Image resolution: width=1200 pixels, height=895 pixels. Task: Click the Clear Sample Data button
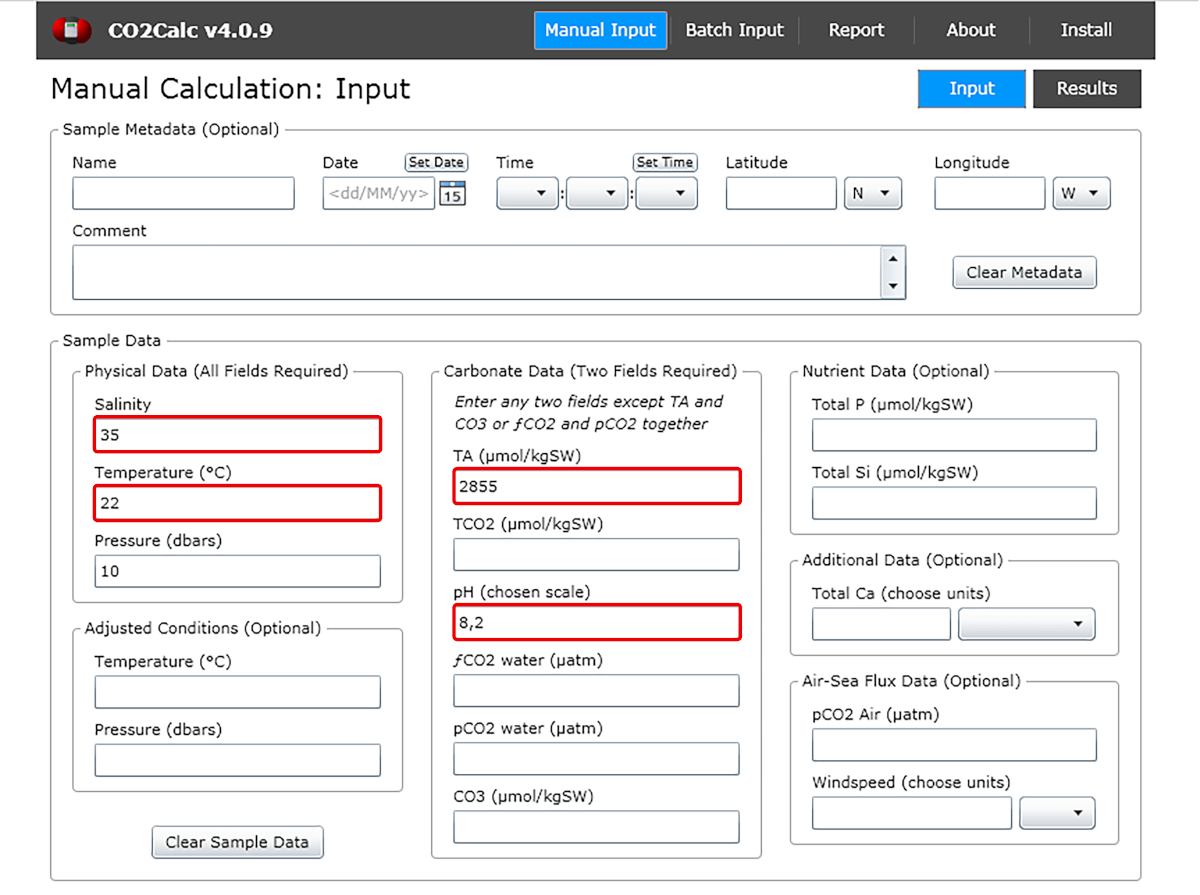237,842
